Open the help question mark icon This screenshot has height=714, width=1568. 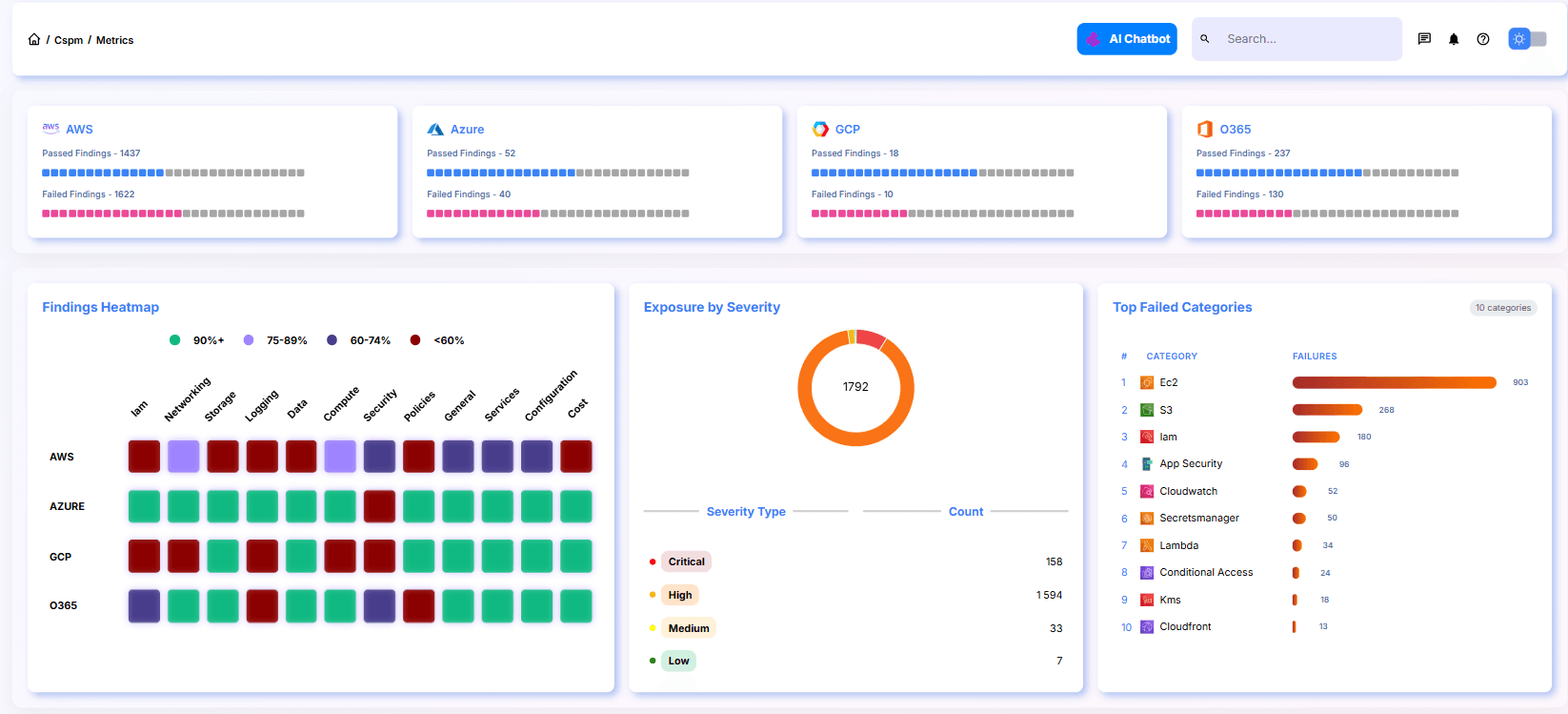click(1483, 39)
